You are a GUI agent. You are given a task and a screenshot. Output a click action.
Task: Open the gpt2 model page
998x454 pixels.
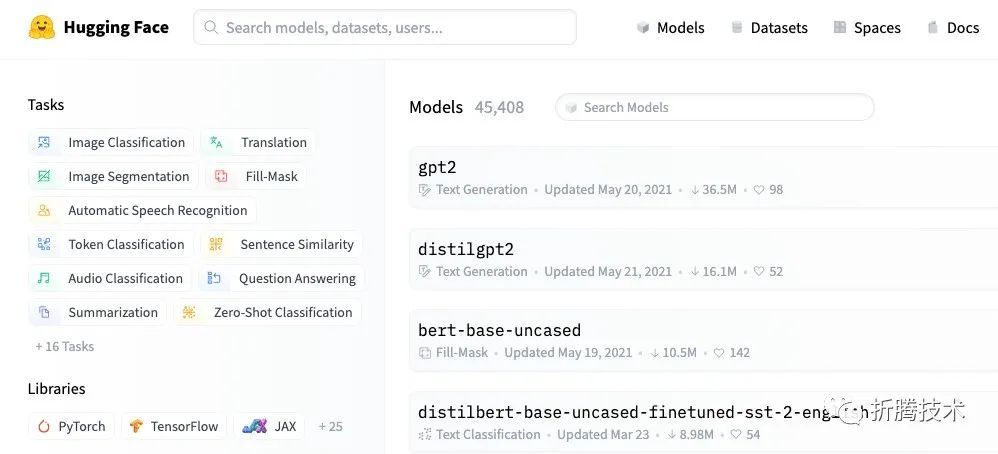coord(437,167)
